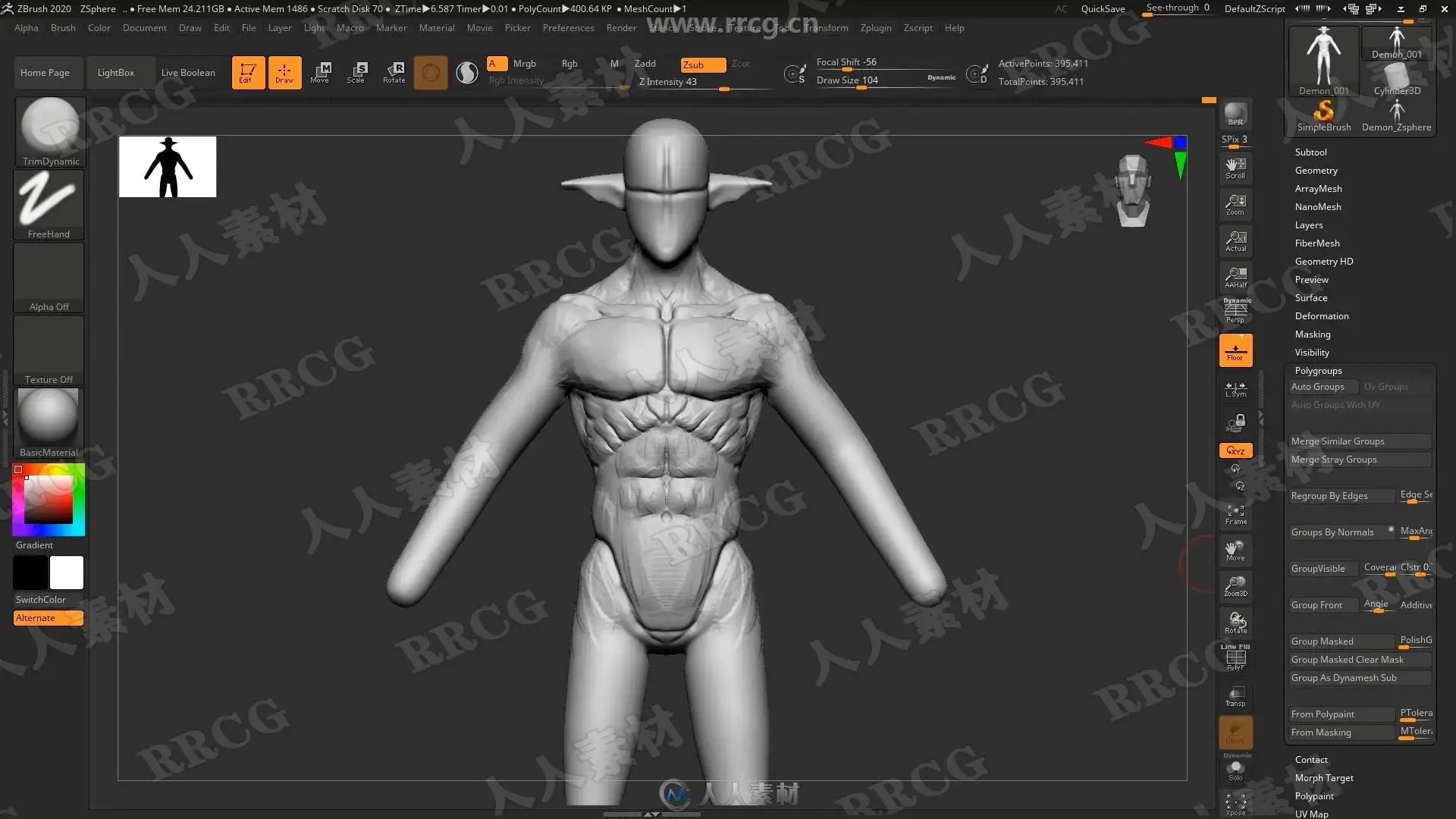Screen dimensions: 1456x819
Task: Select the Move transform tool in the top toolbar
Action: 320,72
